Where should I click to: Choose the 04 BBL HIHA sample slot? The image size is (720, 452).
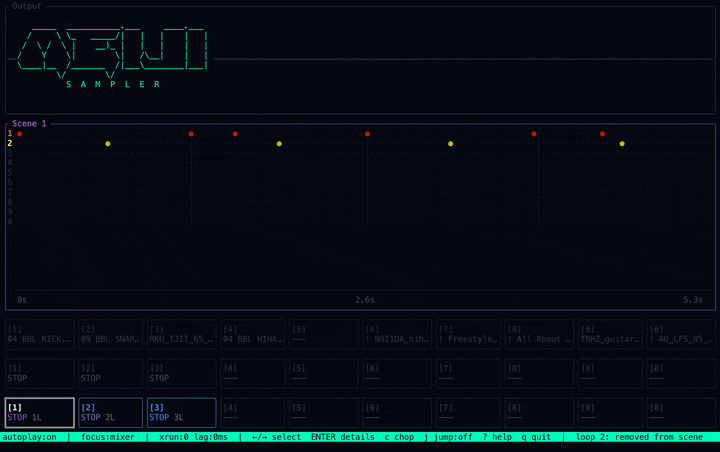(253, 334)
